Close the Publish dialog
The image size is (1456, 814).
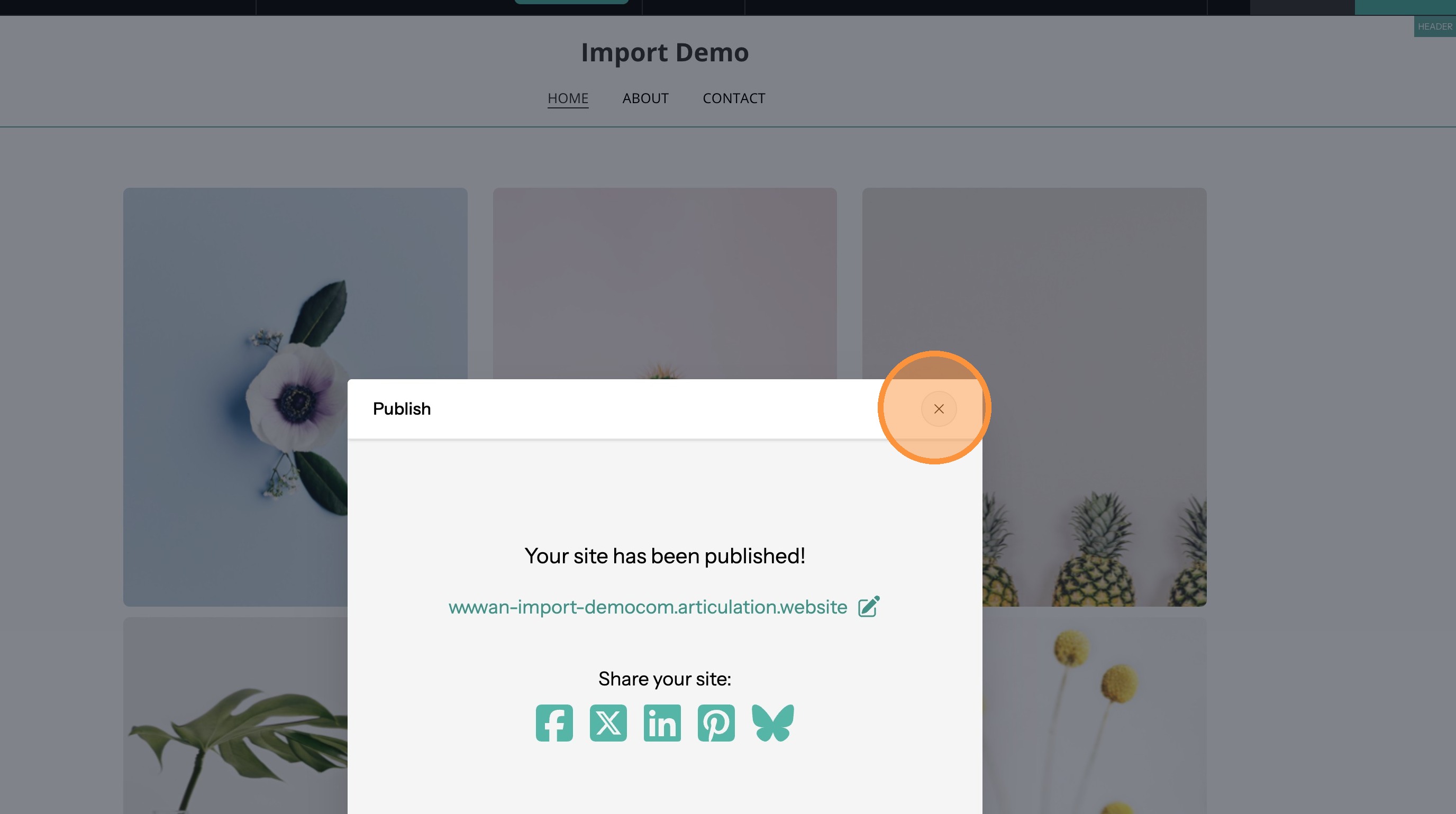(x=938, y=408)
